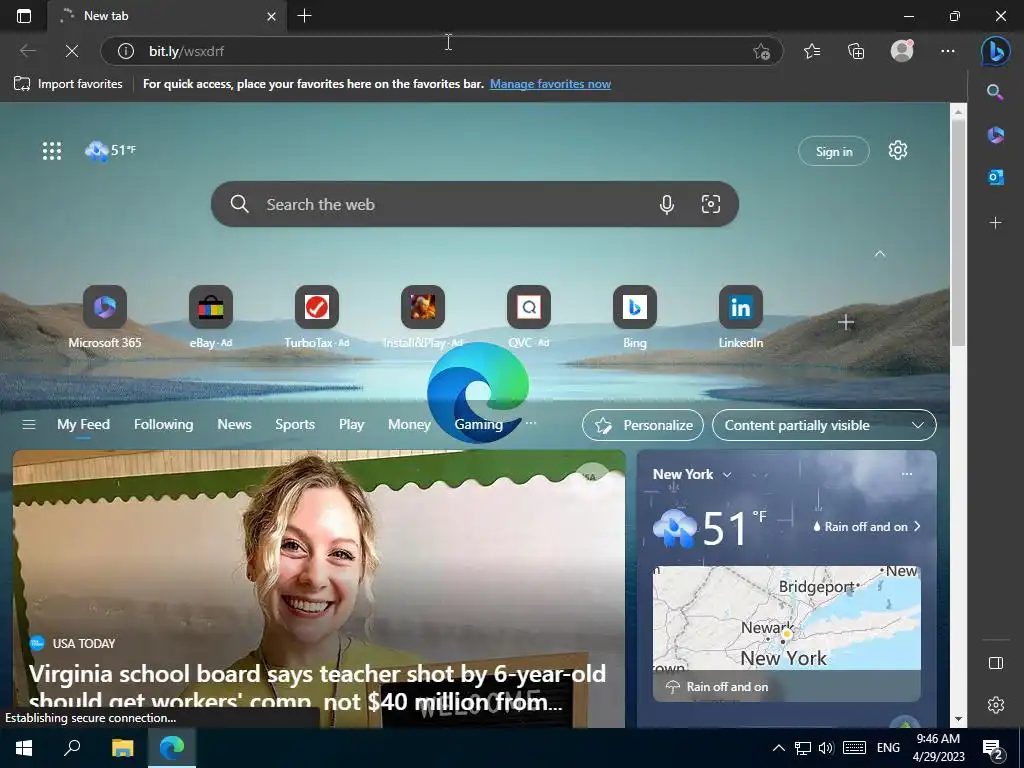Stop loading the page
Screen dimensions: 1024x768
coord(72,51)
